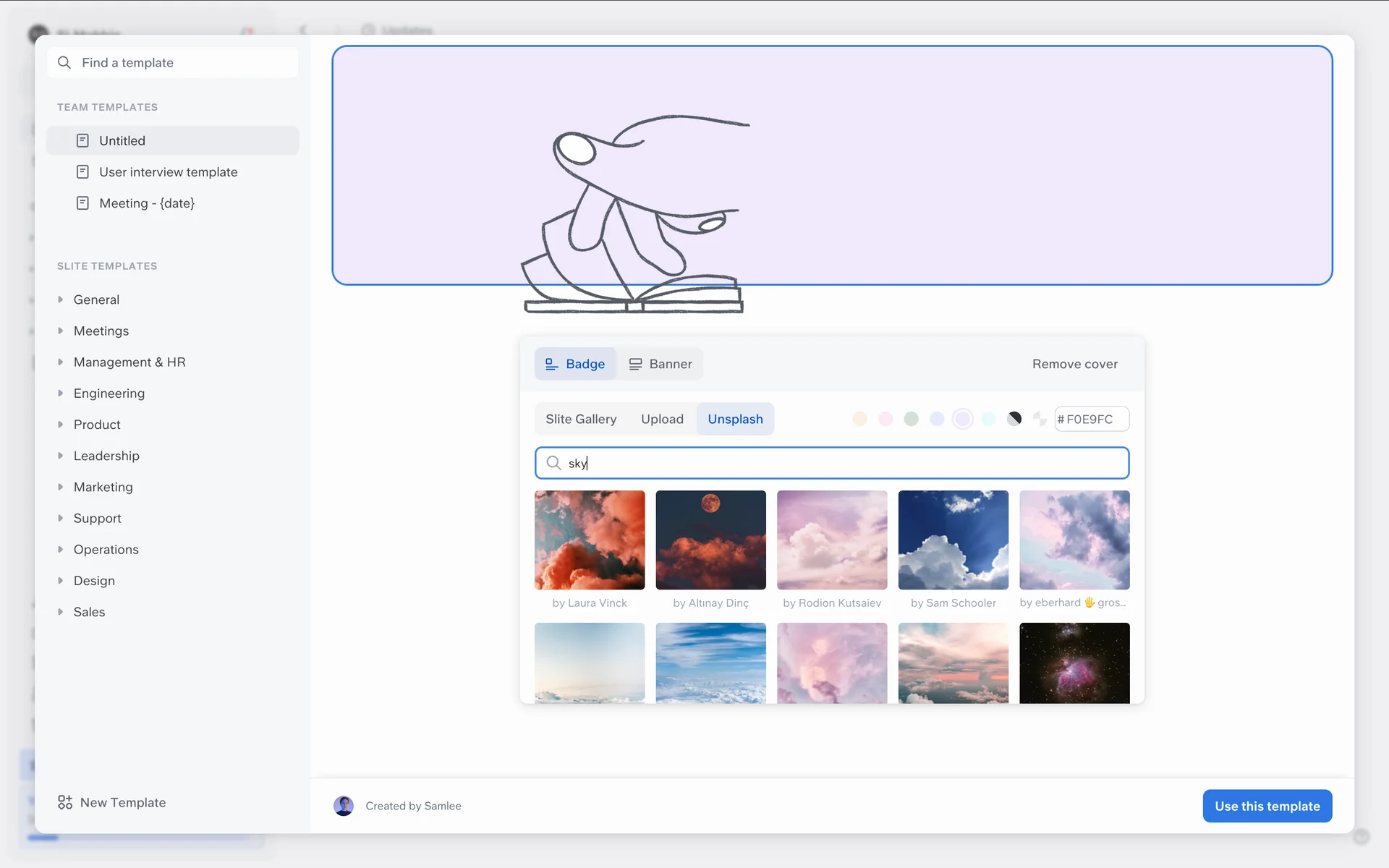The height and width of the screenshot is (868, 1389).
Task: Click the New Template plus icon
Action: (65, 802)
